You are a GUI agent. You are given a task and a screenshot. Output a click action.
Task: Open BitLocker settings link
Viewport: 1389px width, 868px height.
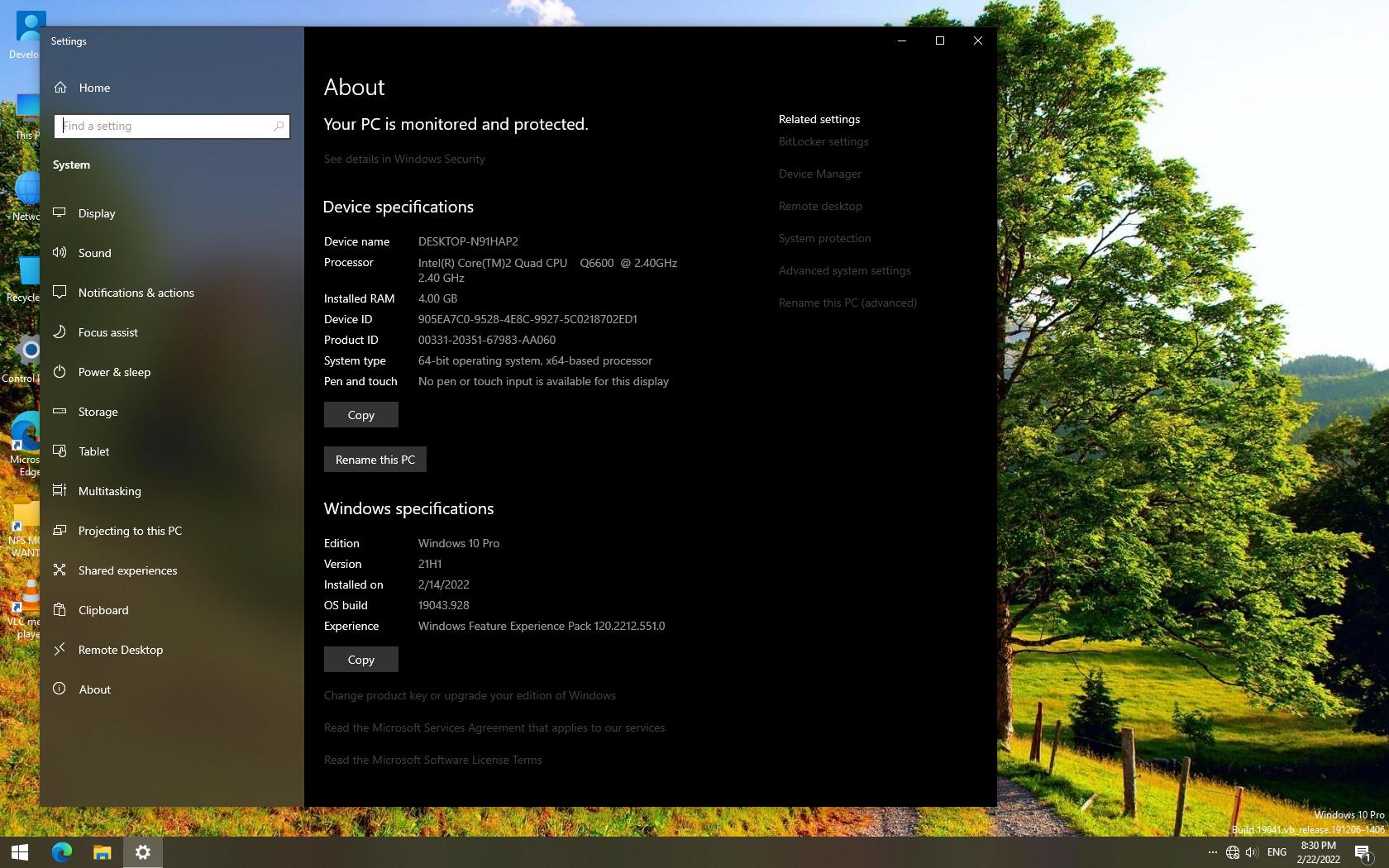pos(823,141)
